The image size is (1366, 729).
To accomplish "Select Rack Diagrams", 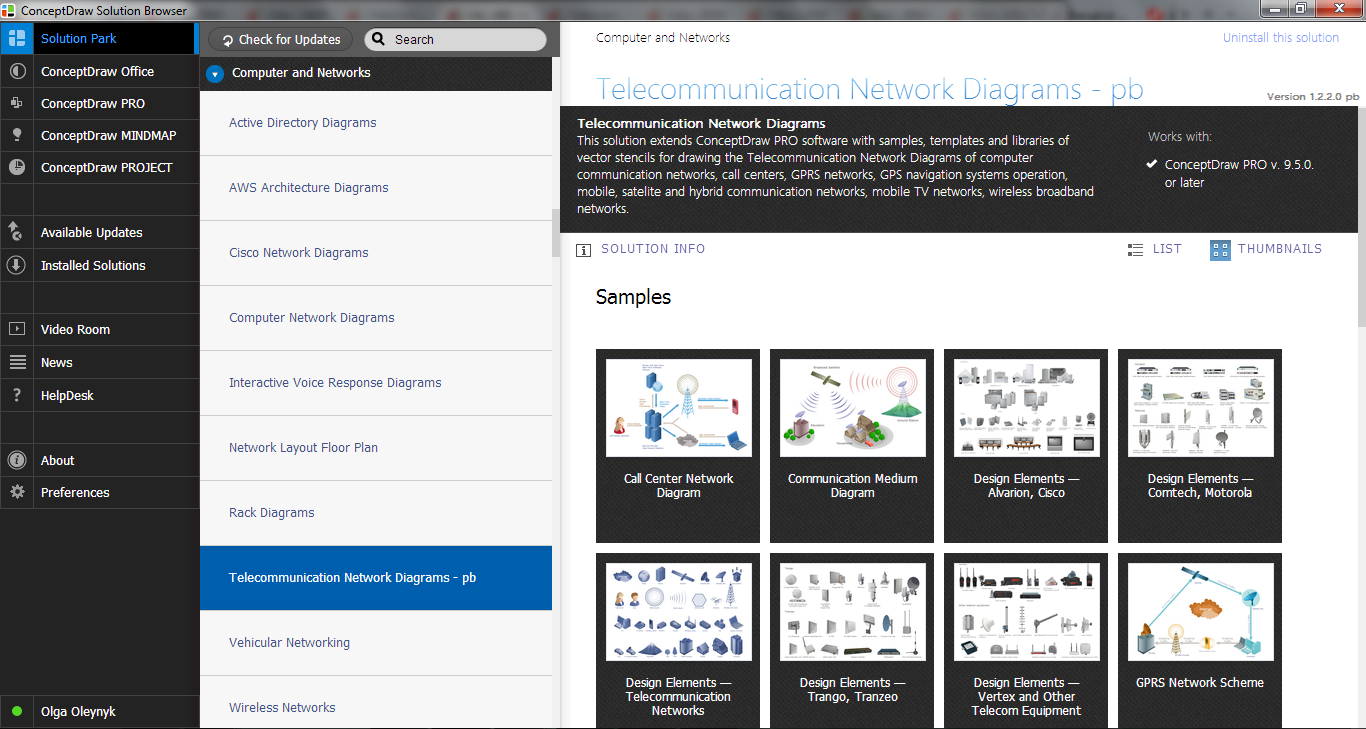I will coord(376,513).
